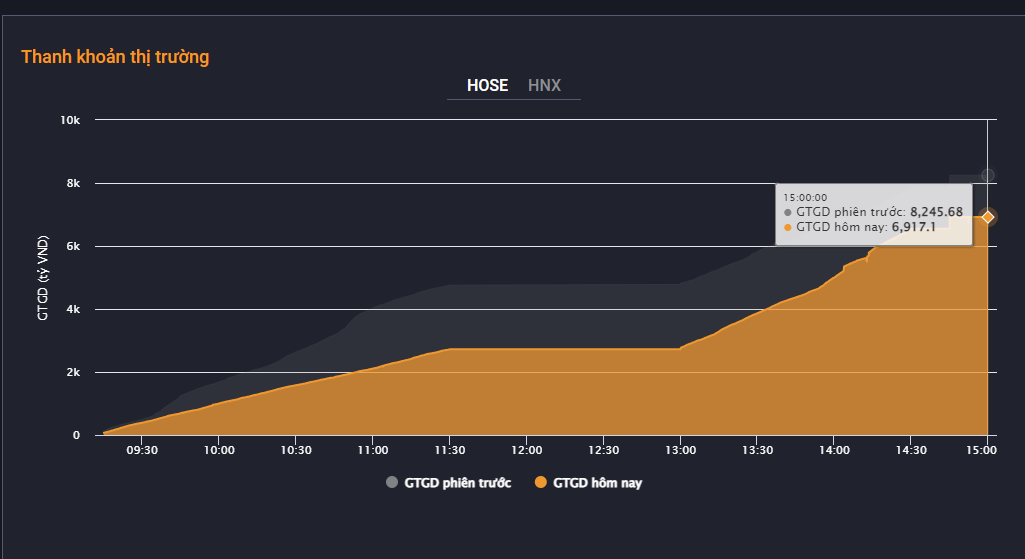This screenshot has height=559, width=1025.
Task: Switch to the HNX tab
Action: coord(544,86)
